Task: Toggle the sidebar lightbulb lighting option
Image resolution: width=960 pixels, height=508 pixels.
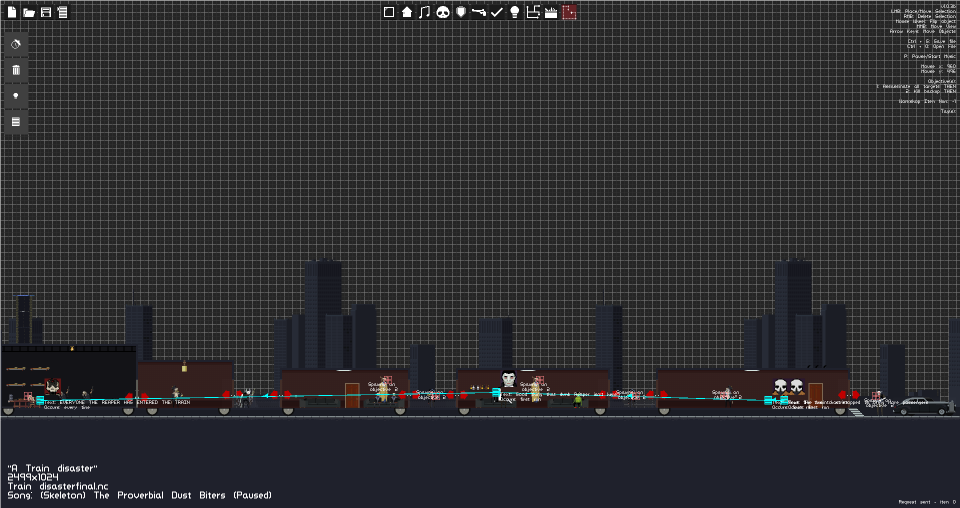Action: (x=16, y=96)
